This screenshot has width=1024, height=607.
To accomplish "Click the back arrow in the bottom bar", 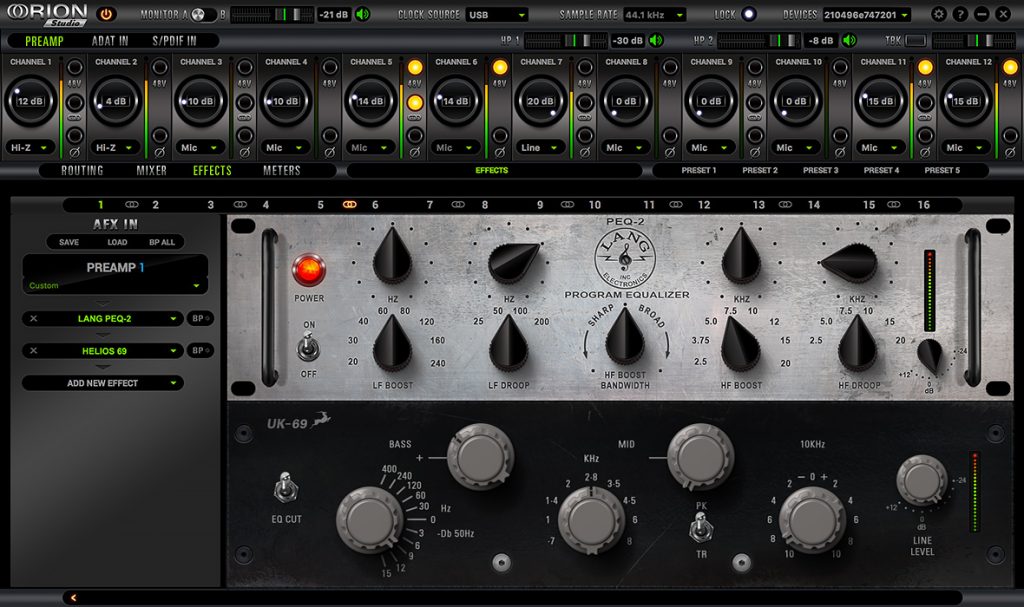I will point(73,597).
